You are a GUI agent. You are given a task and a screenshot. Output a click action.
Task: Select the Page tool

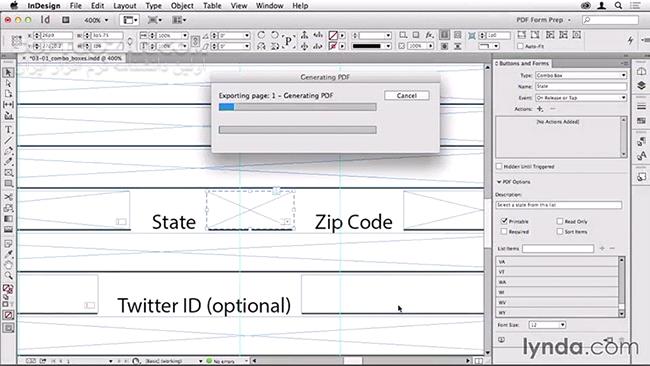(x=8, y=94)
